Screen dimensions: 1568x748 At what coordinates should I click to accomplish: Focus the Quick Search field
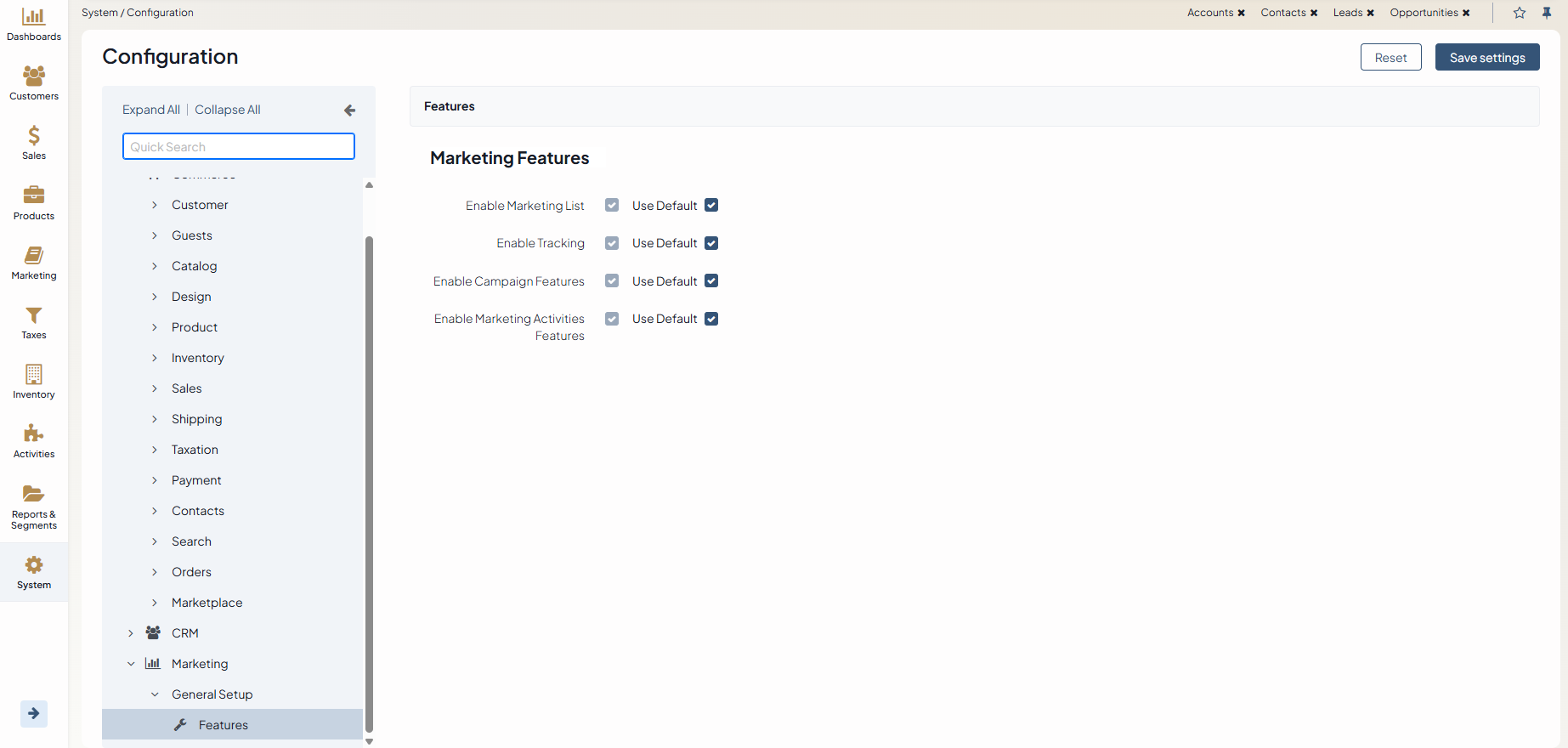coord(239,146)
